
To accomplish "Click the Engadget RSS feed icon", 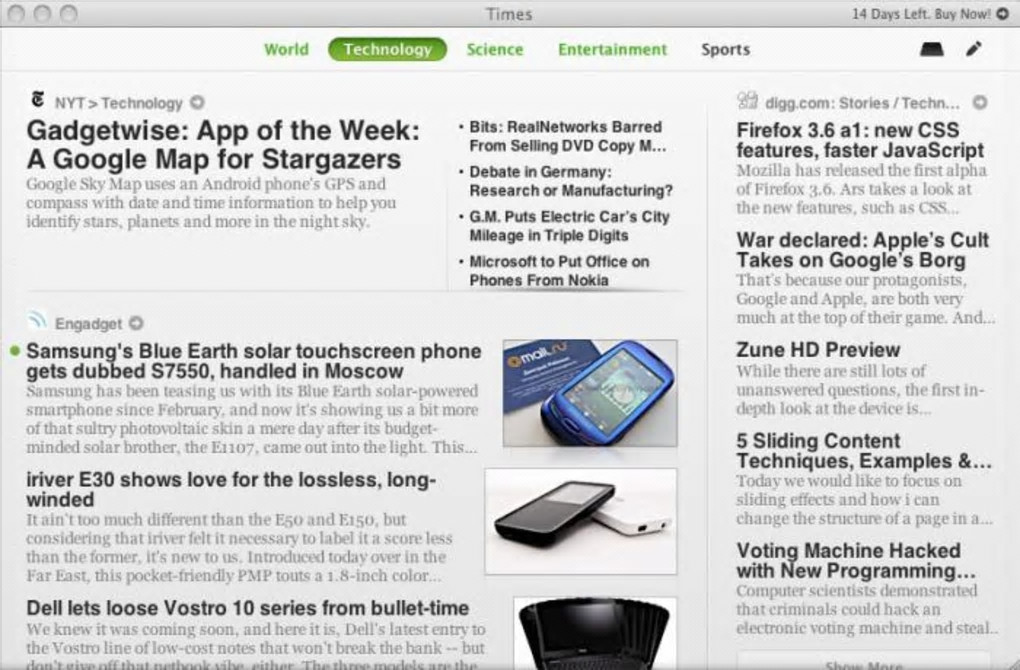I will click(x=38, y=320).
